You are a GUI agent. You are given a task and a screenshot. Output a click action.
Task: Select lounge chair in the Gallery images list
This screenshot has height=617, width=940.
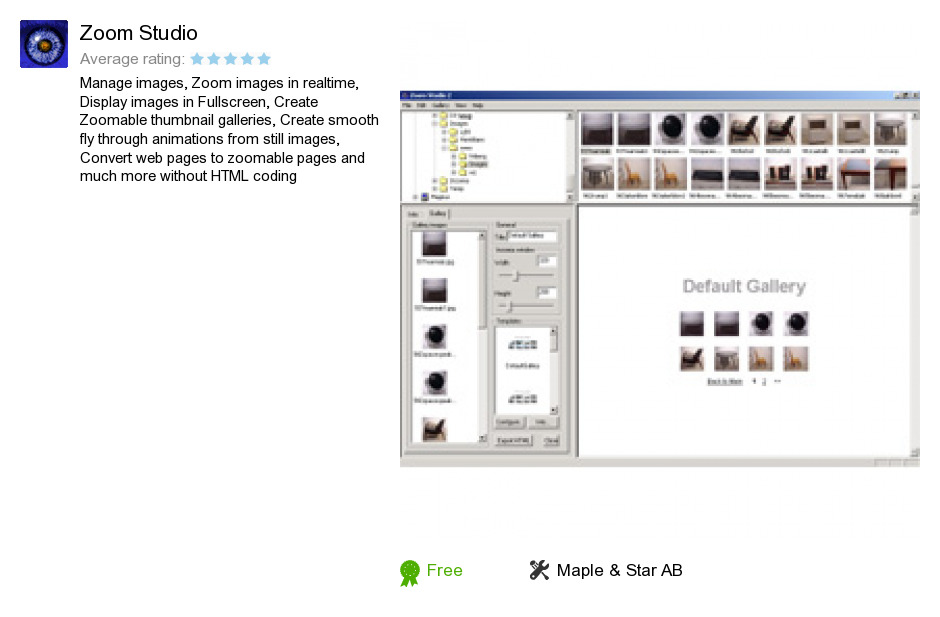(434, 429)
